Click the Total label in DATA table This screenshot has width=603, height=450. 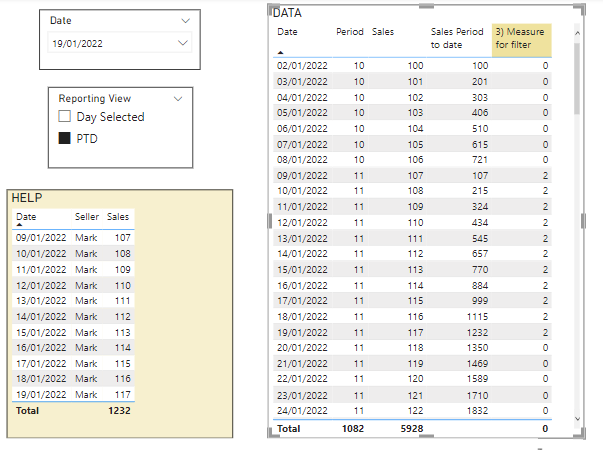(x=288, y=428)
